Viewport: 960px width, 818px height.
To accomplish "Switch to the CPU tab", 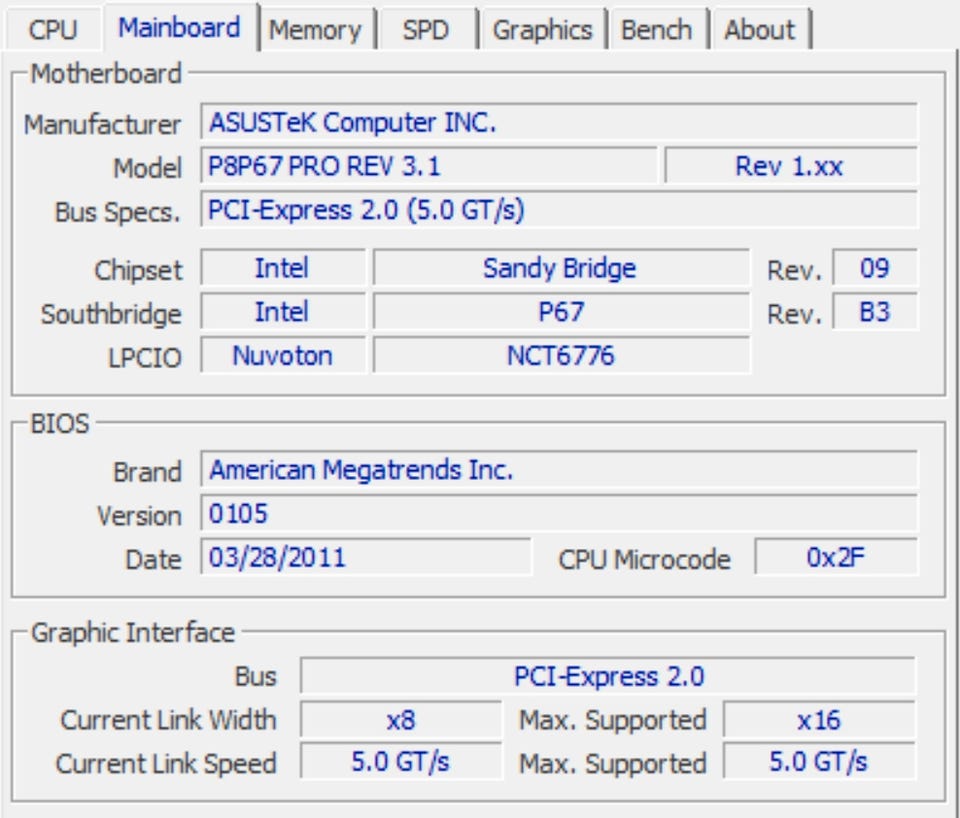I will (53, 29).
